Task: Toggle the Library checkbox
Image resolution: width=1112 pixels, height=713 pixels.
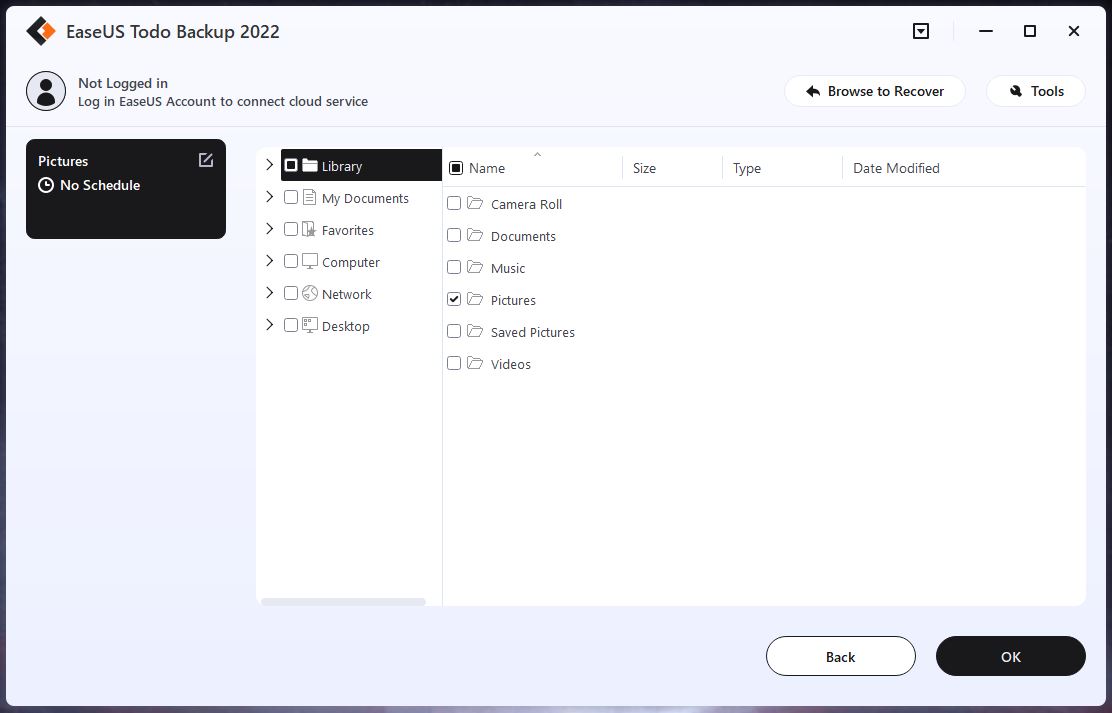Action: (x=291, y=165)
